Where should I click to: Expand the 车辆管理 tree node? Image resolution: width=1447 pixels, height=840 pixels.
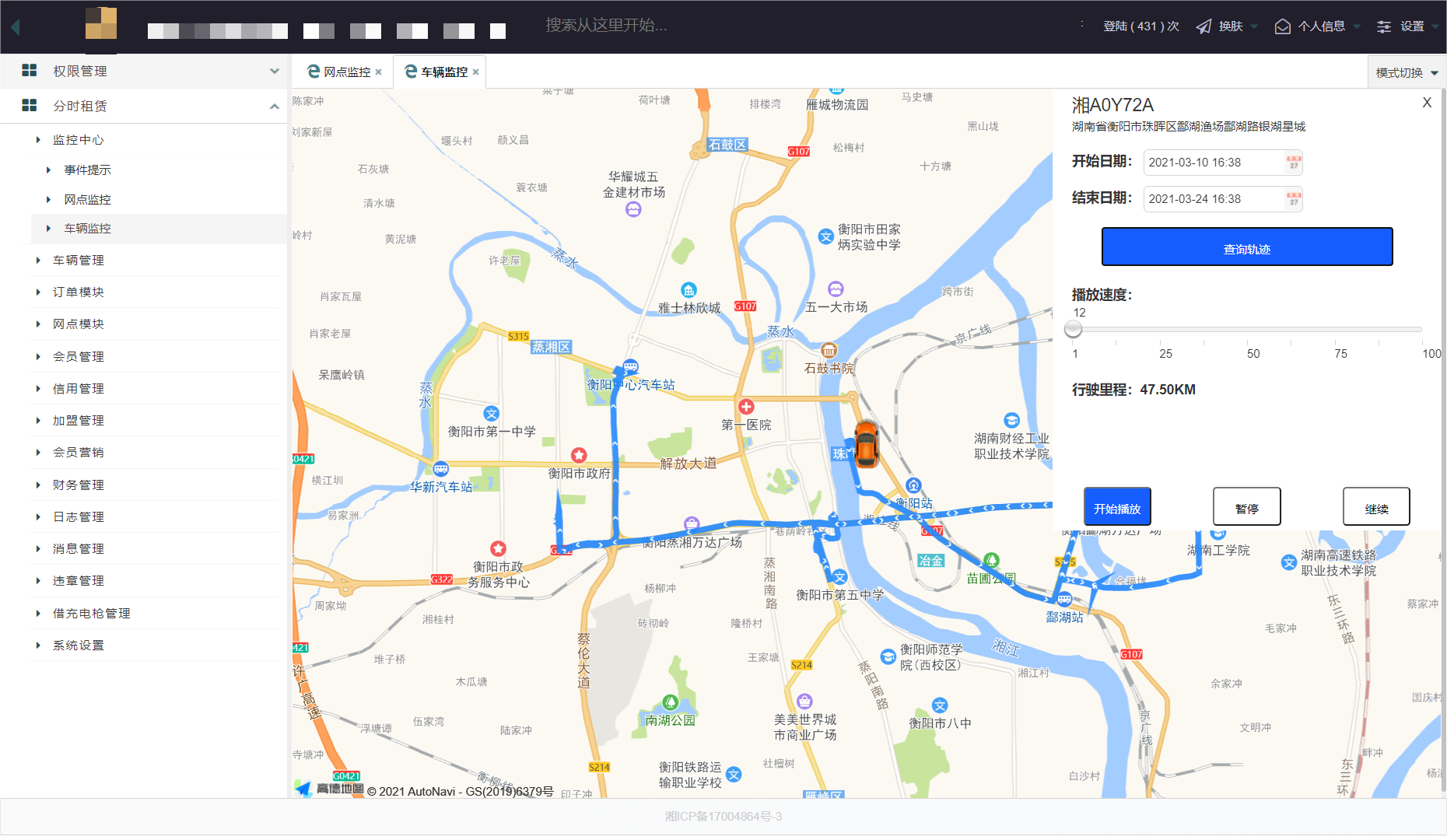coord(37,261)
